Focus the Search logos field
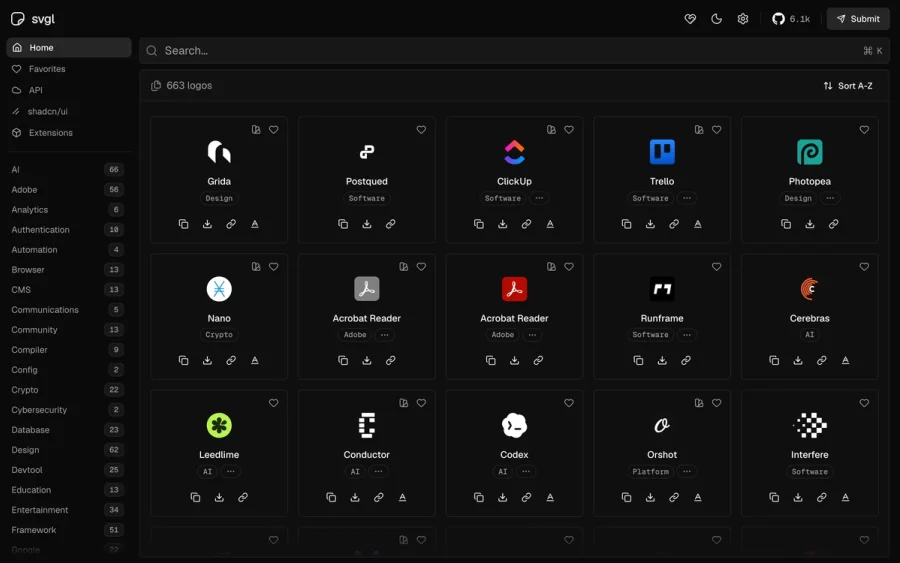The width and height of the screenshot is (900, 563). (x=514, y=51)
